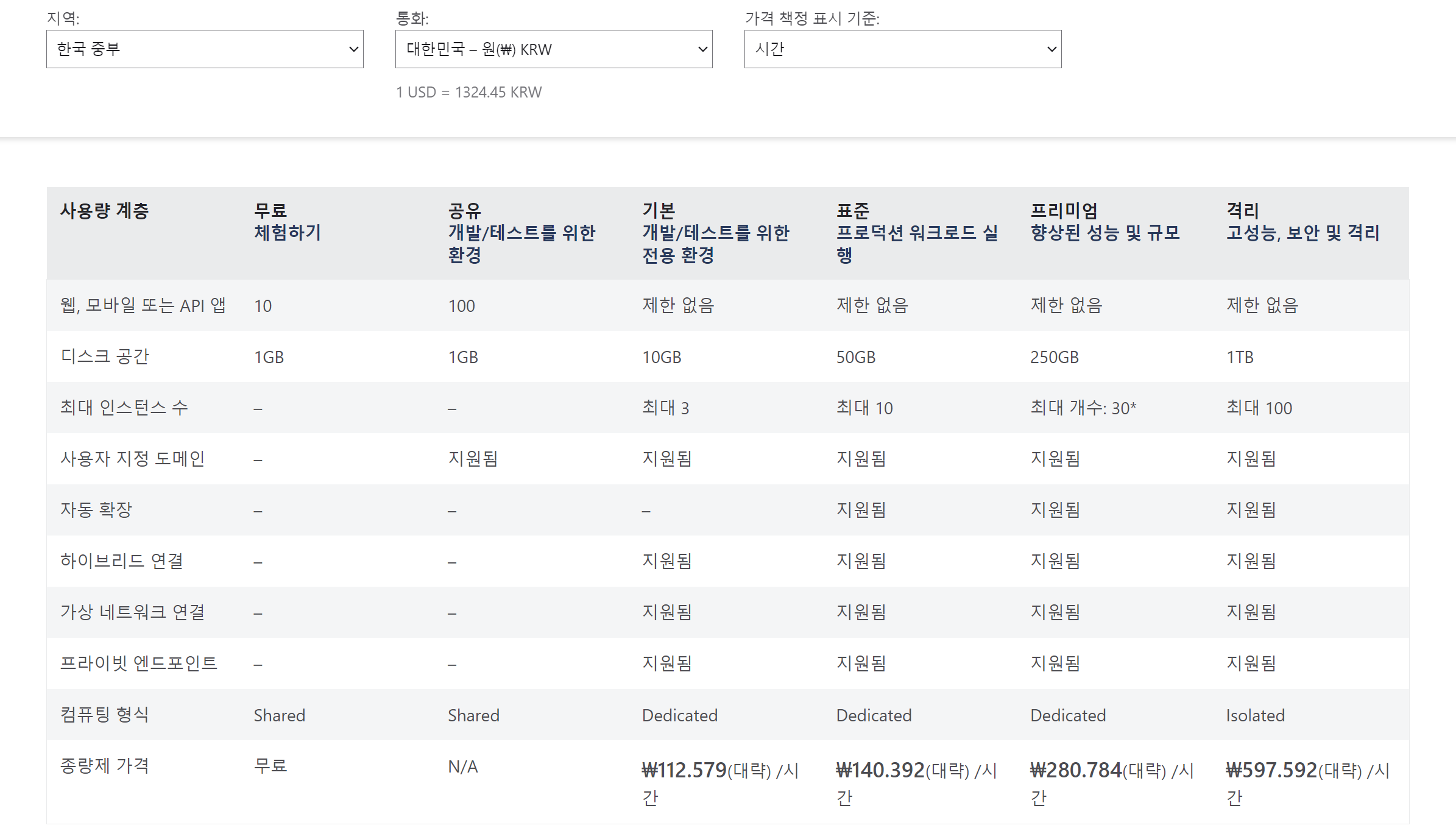Click chevron arrow on KRW currency selector
Viewport: 1456px width, 831px height.
(702, 49)
